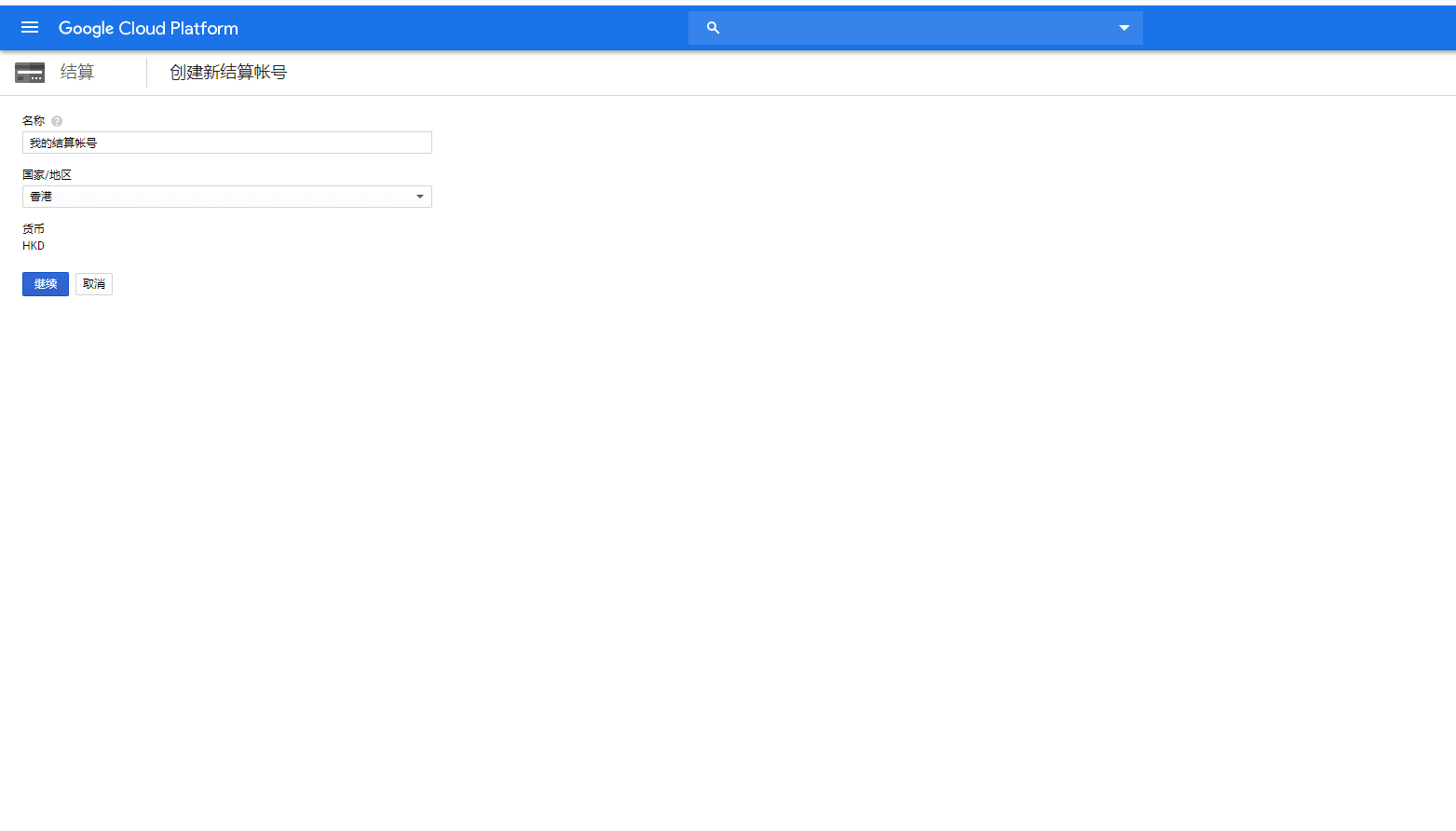Open the hamburger navigation menu
Viewport: 1456px width, 831px height.
tap(30, 28)
